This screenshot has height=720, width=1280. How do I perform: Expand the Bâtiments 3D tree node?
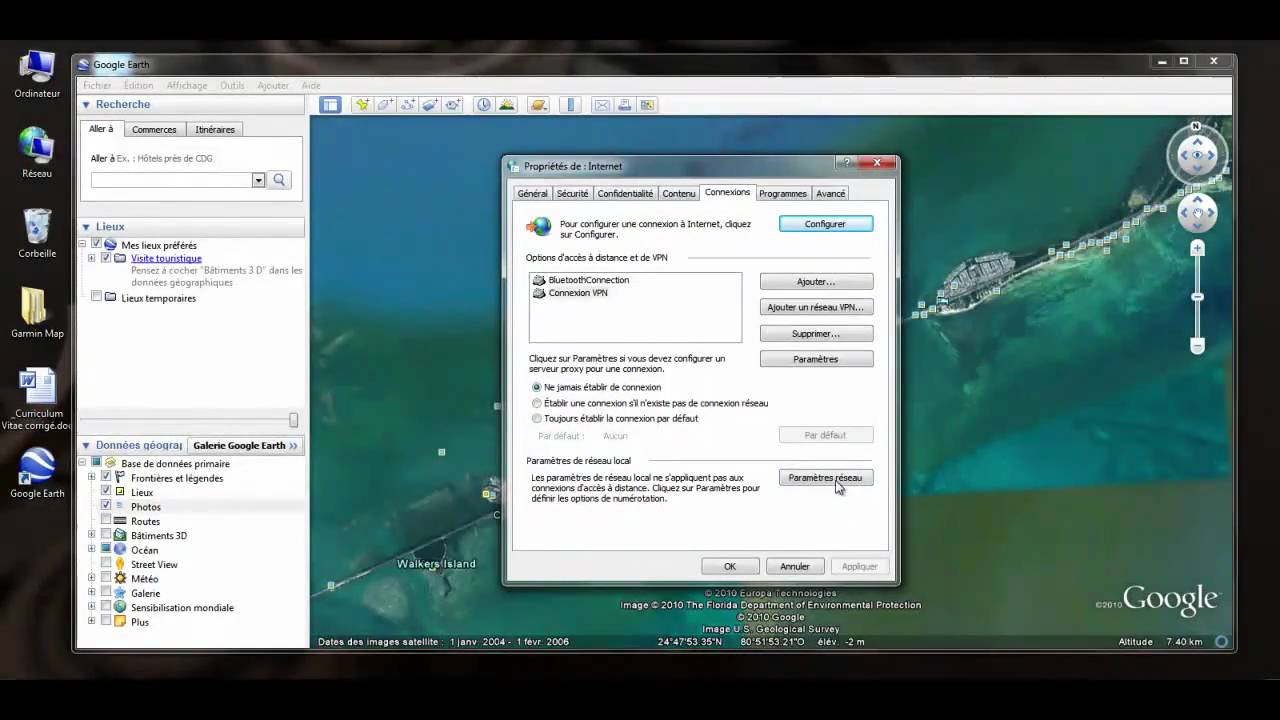tap(92, 535)
